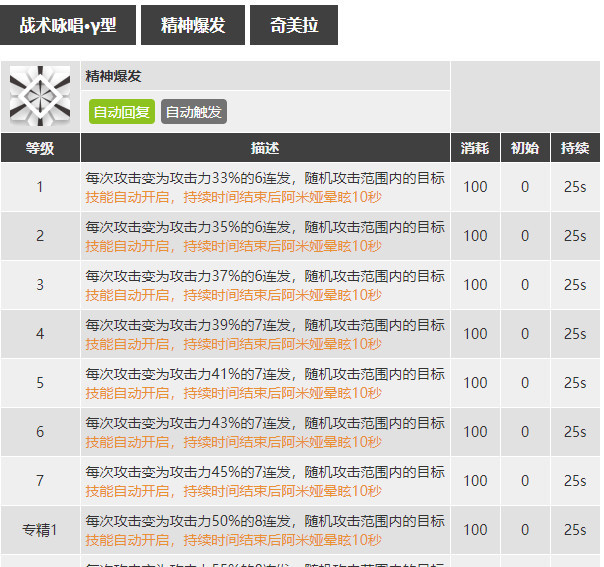
Task: Click the gray 自动触发 tag
Action: pos(194,112)
